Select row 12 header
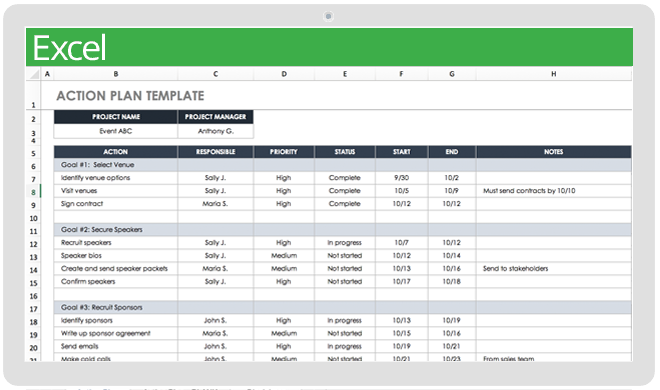This screenshot has width=660, height=390. pos(33,244)
